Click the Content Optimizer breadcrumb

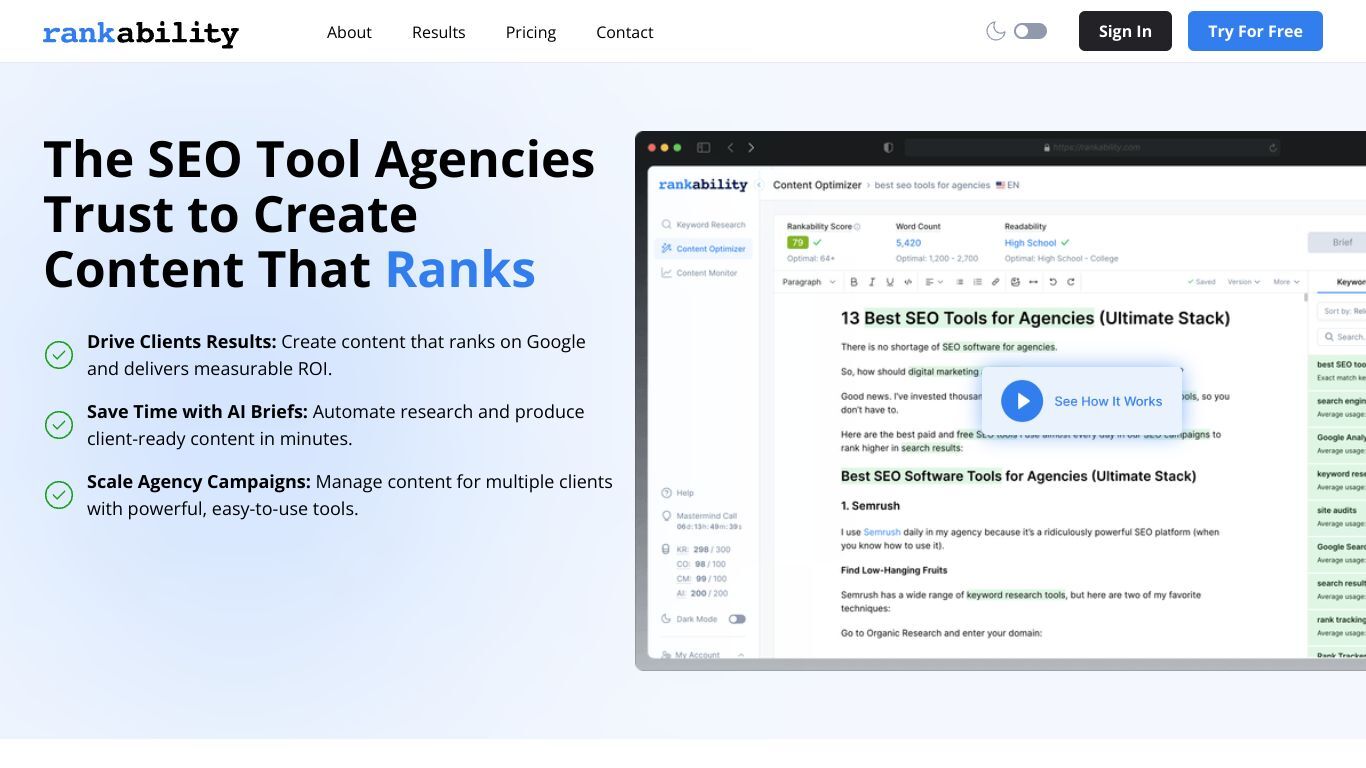(817, 185)
